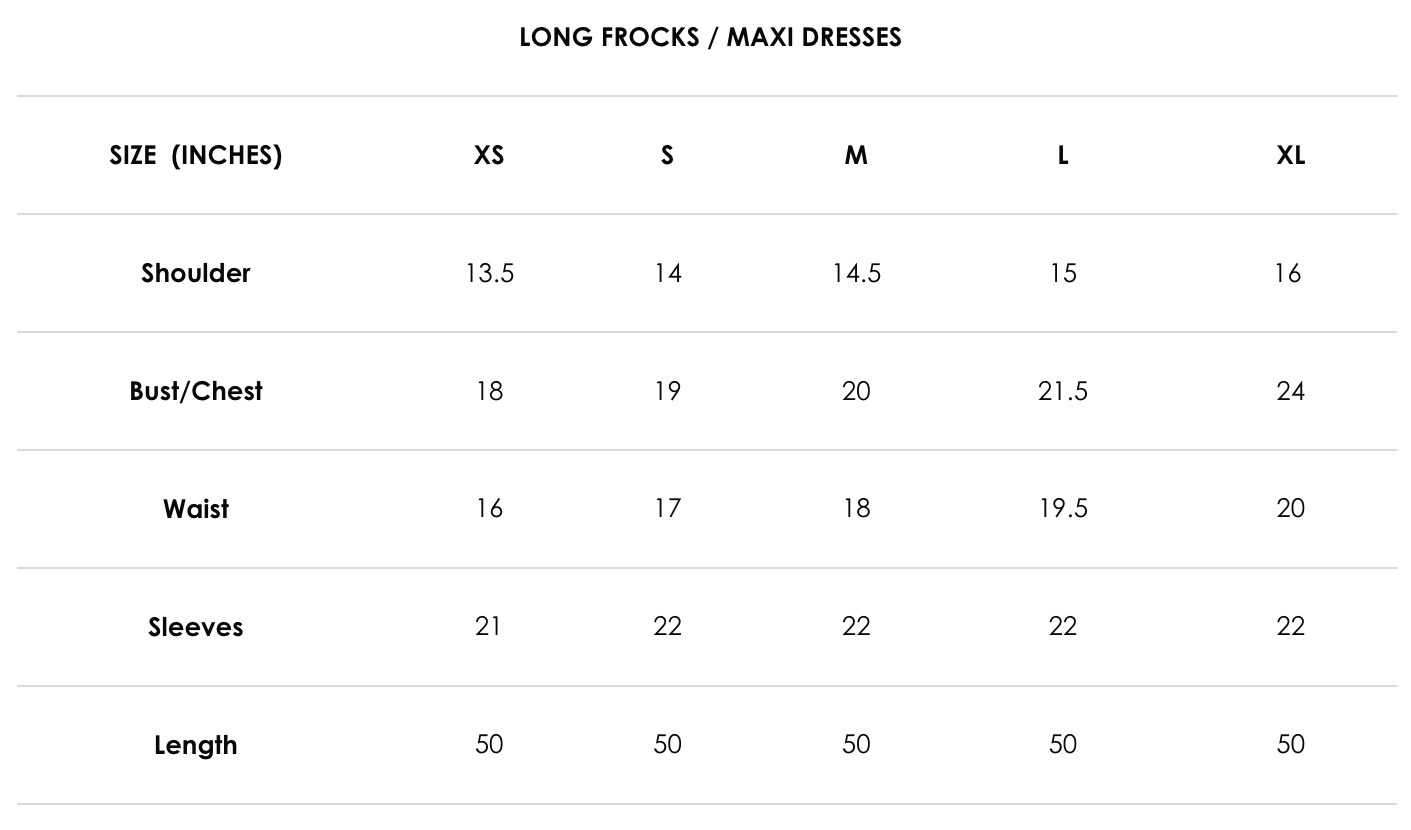Select the M size column header
This screenshot has width=1411, height=830.
click(856, 155)
